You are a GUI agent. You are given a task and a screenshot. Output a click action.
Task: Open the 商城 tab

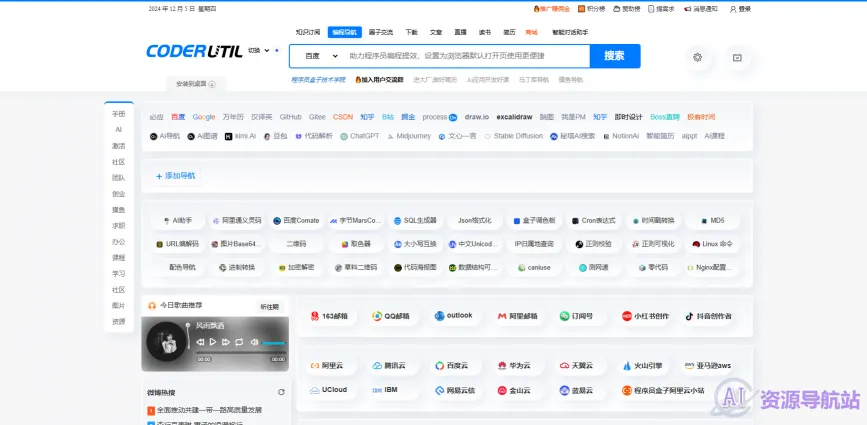531,32
